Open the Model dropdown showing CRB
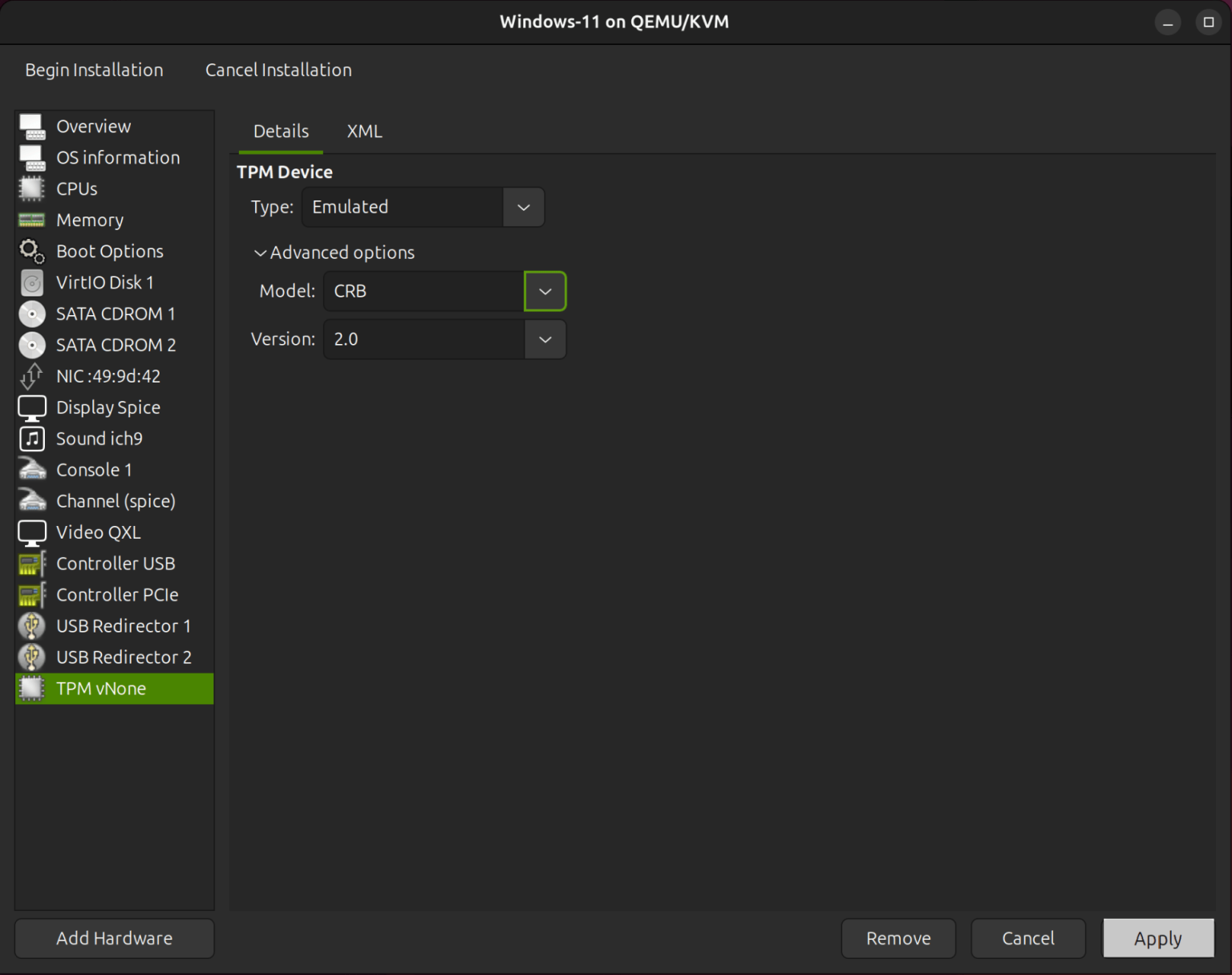 click(x=545, y=291)
